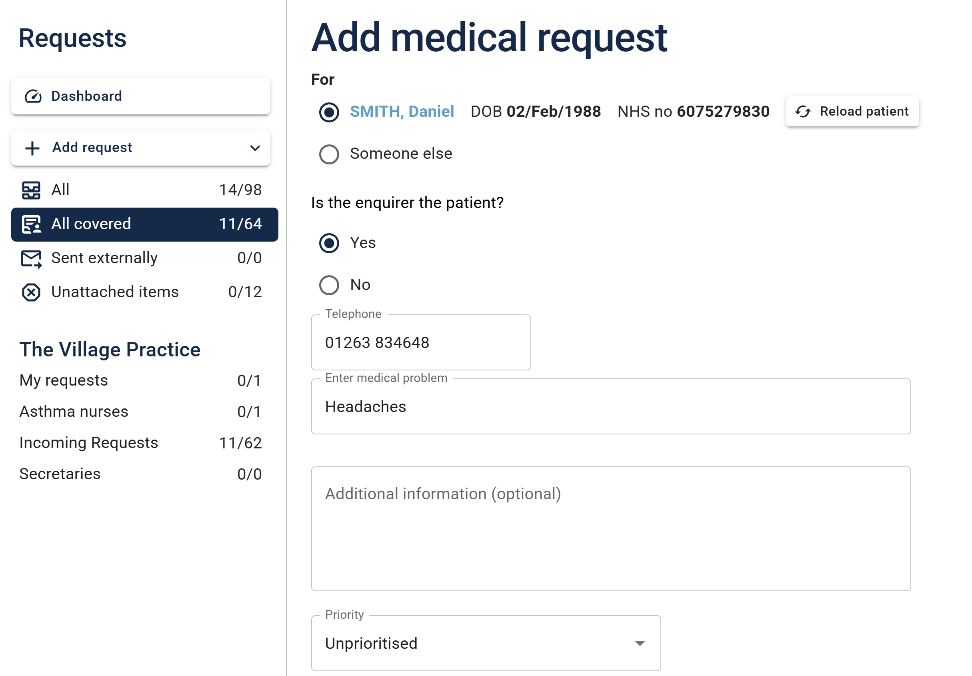Open the Secretaries group
Viewport: 972px width, 676px height.
[141, 474]
